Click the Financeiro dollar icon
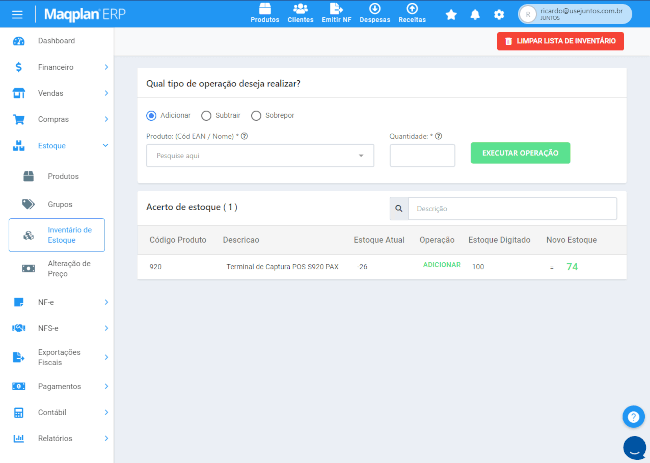Screen dimensions: 650x463 click(x=19, y=67)
